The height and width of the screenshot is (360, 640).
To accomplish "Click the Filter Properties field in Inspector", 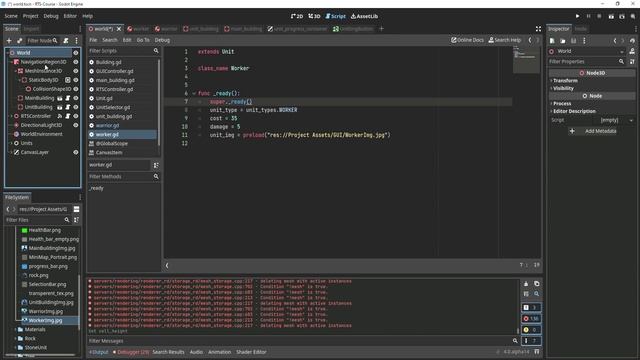I will (x=587, y=62).
